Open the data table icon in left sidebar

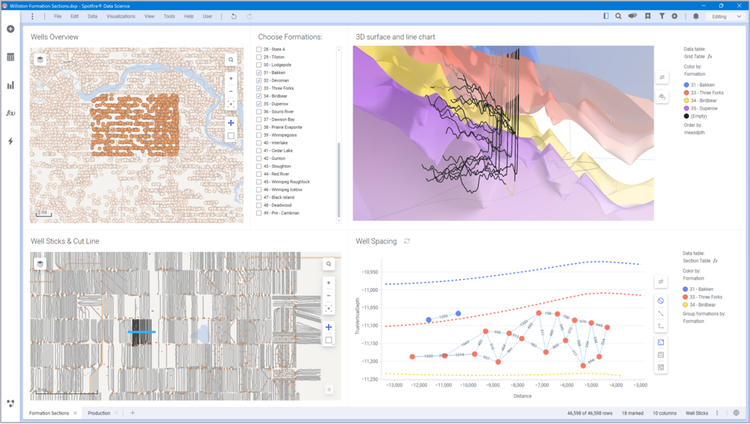[x=11, y=57]
